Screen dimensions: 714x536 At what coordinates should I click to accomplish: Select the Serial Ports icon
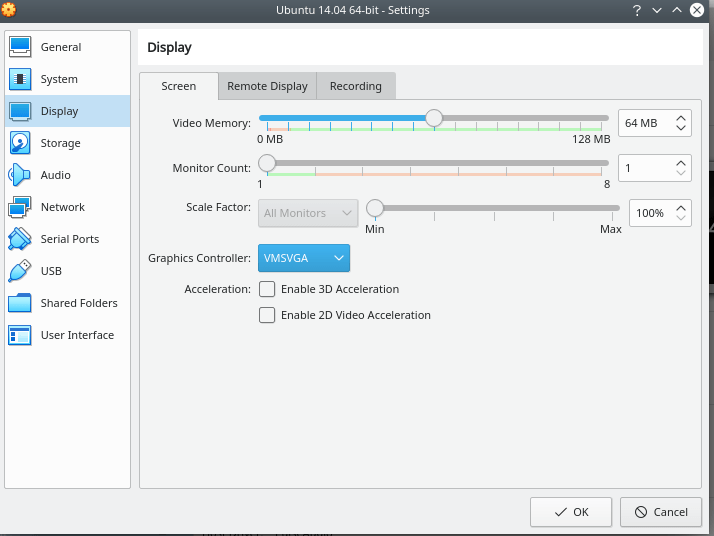click(x=21, y=239)
